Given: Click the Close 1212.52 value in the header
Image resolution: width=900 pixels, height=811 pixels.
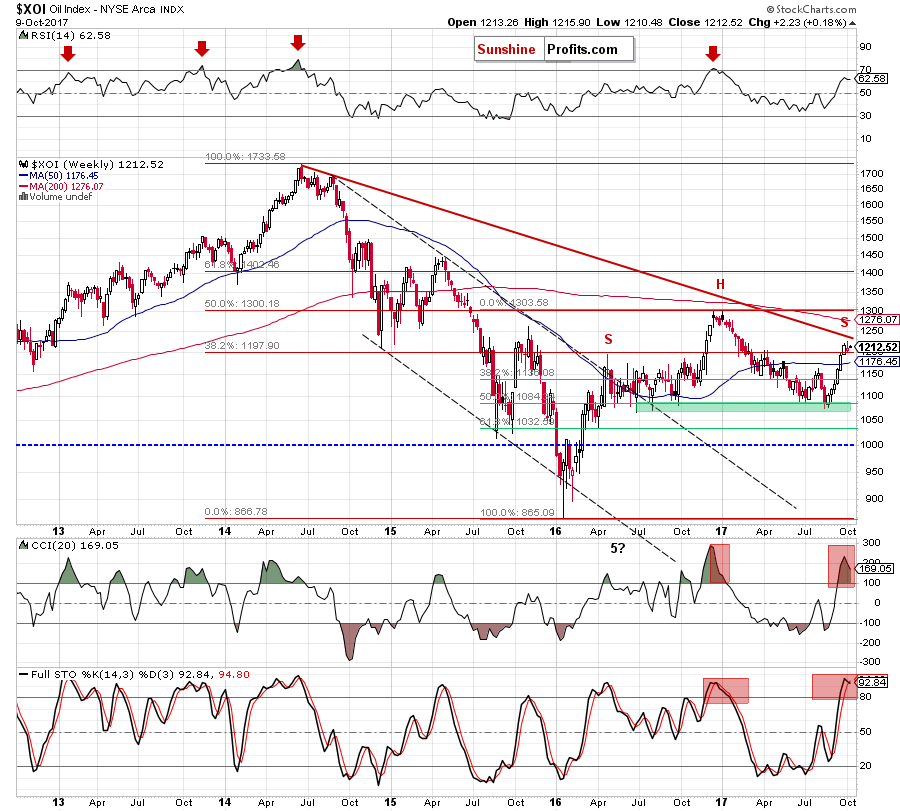Looking at the screenshot, I should [x=705, y=22].
